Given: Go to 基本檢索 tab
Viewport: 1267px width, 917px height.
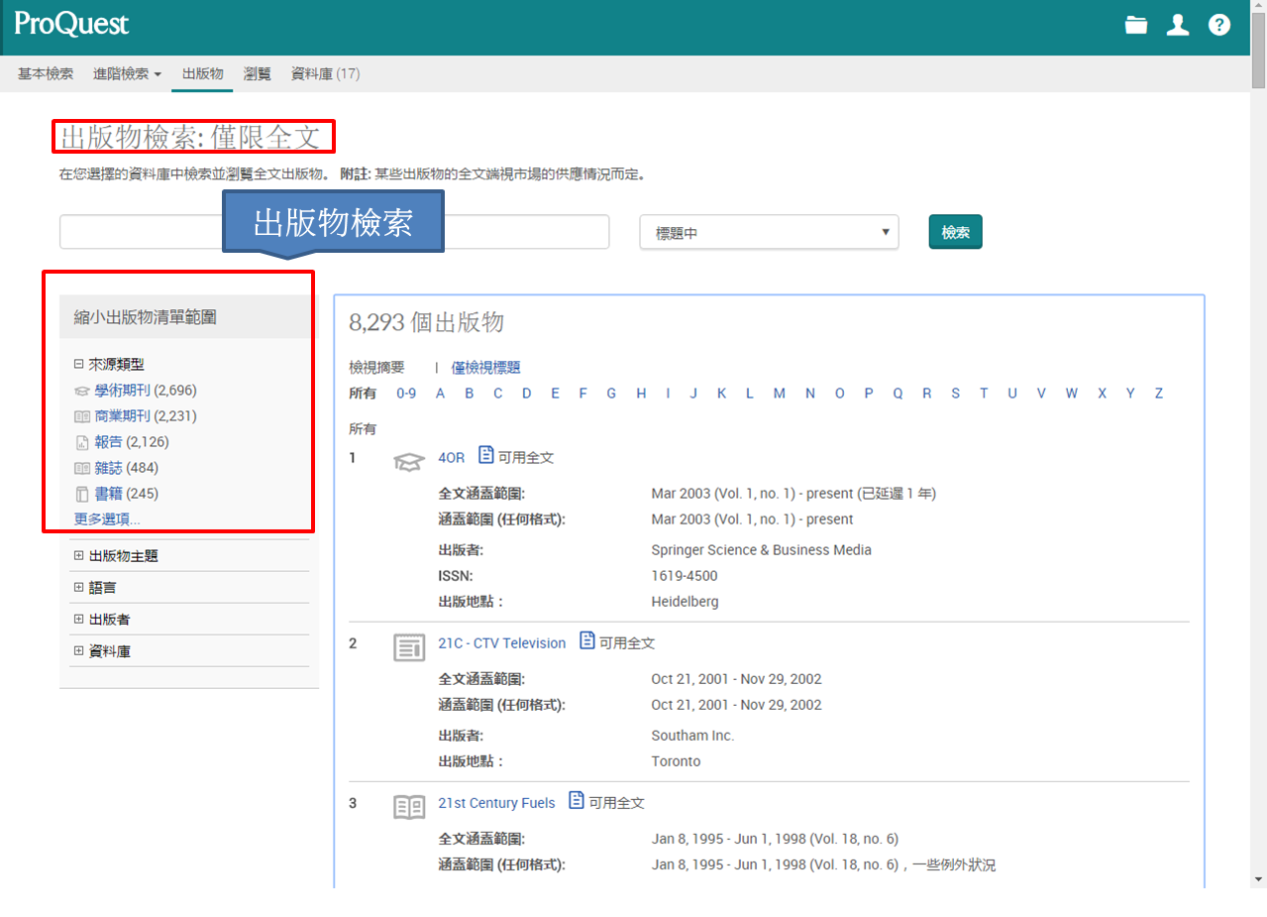Looking at the screenshot, I should point(45,74).
